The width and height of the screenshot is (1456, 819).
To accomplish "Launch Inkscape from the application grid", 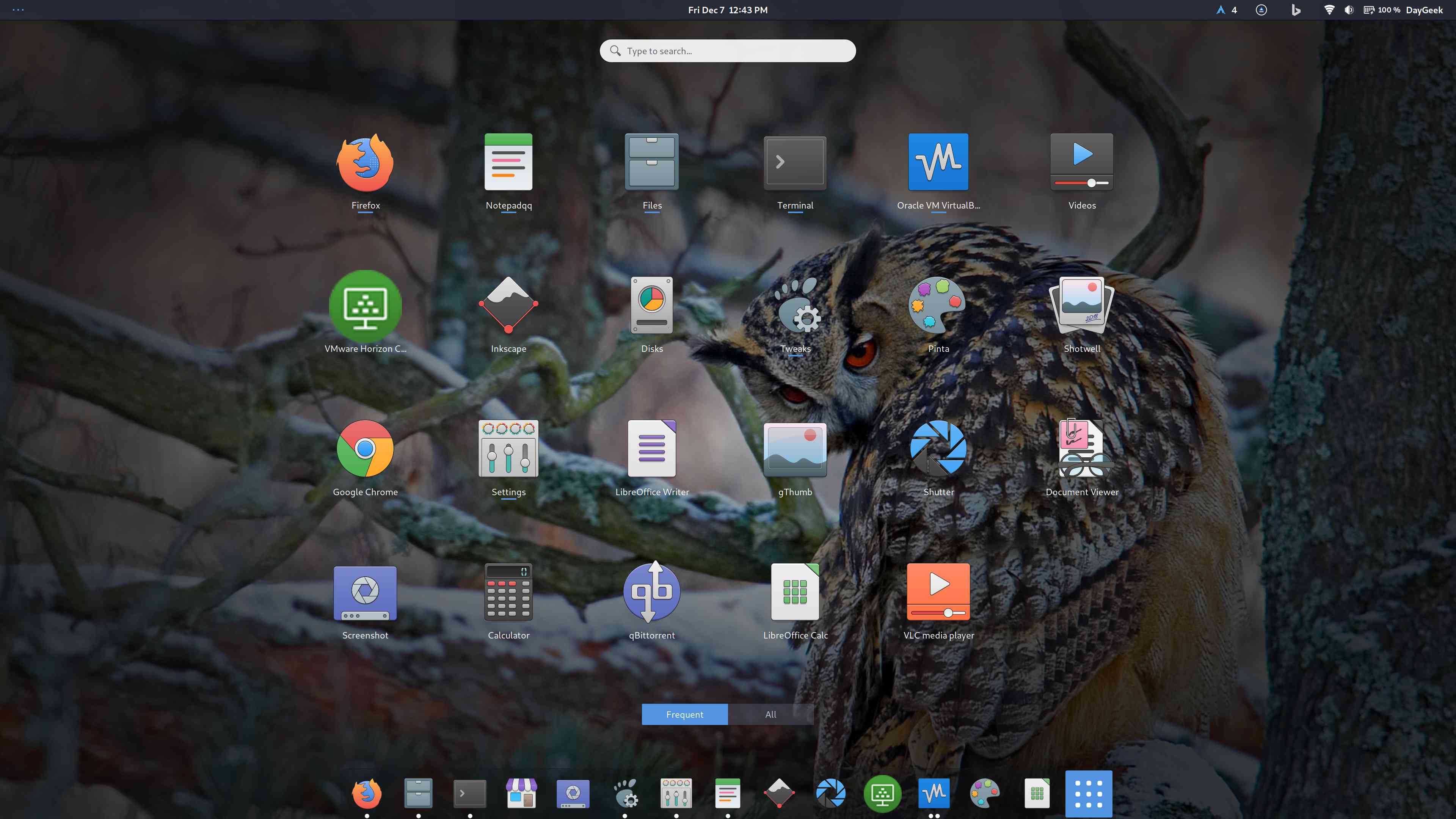I will [509, 315].
